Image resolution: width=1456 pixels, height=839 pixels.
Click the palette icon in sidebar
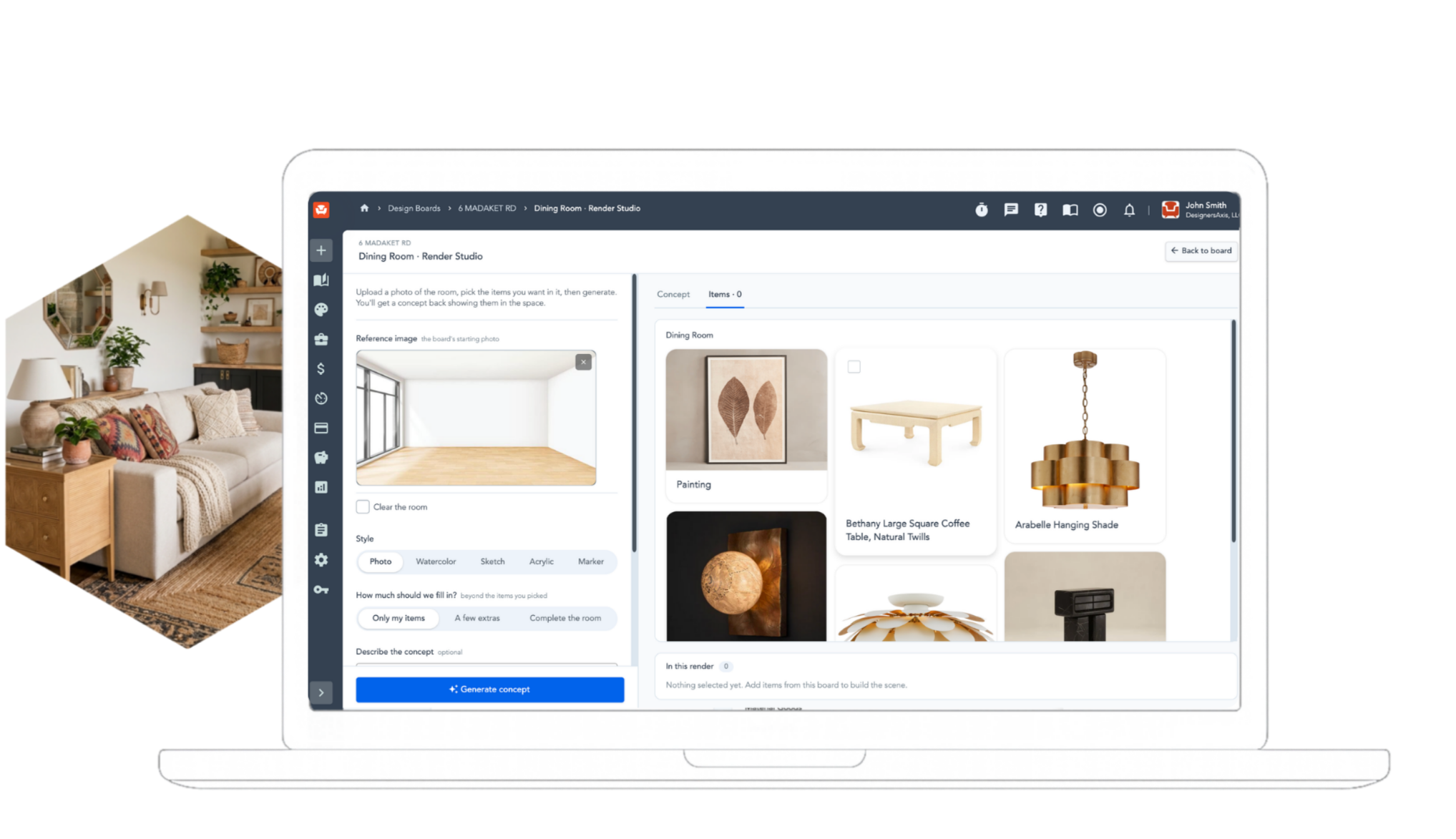[321, 310]
